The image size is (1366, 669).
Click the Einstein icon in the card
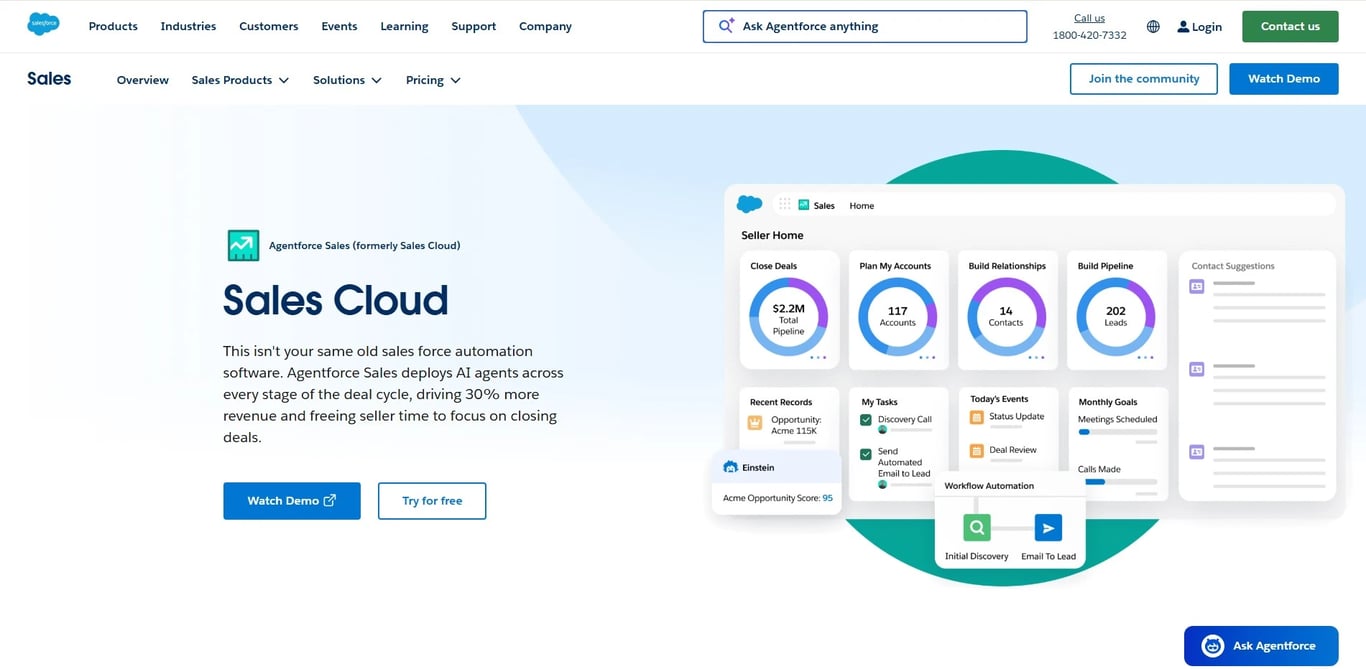click(730, 467)
